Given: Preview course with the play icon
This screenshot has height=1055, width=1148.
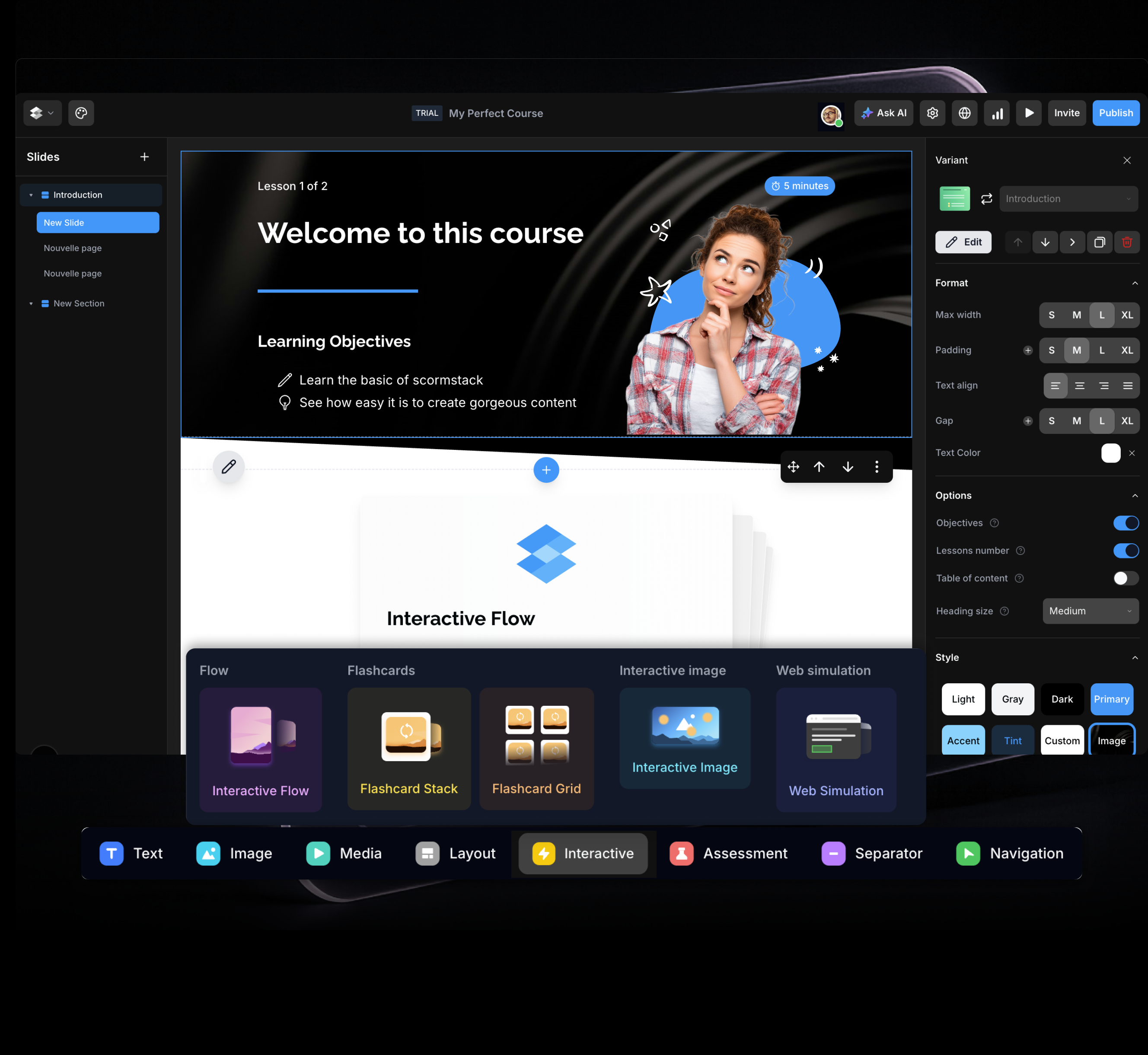Looking at the screenshot, I should (1029, 113).
